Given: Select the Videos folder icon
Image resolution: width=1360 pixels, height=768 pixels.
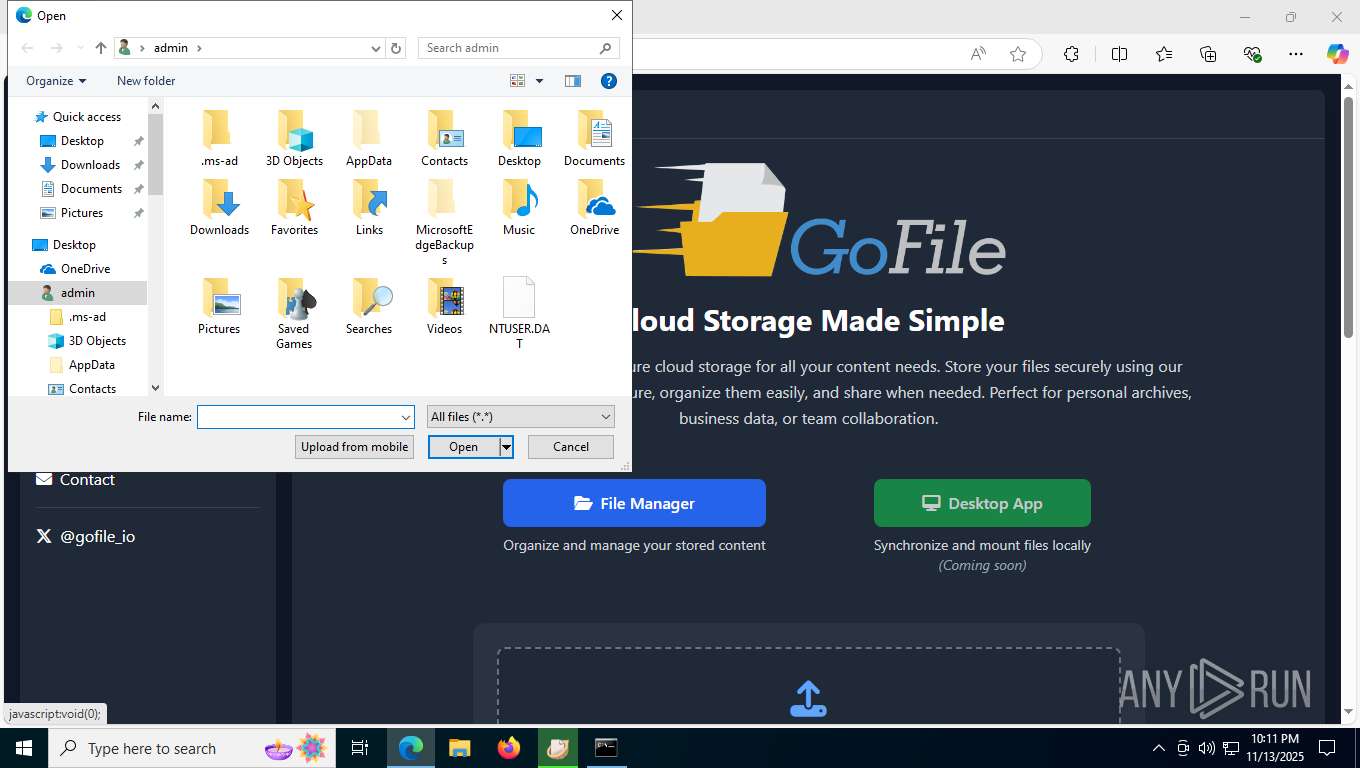Looking at the screenshot, I should pyautogui.click(x=444, y=298).
